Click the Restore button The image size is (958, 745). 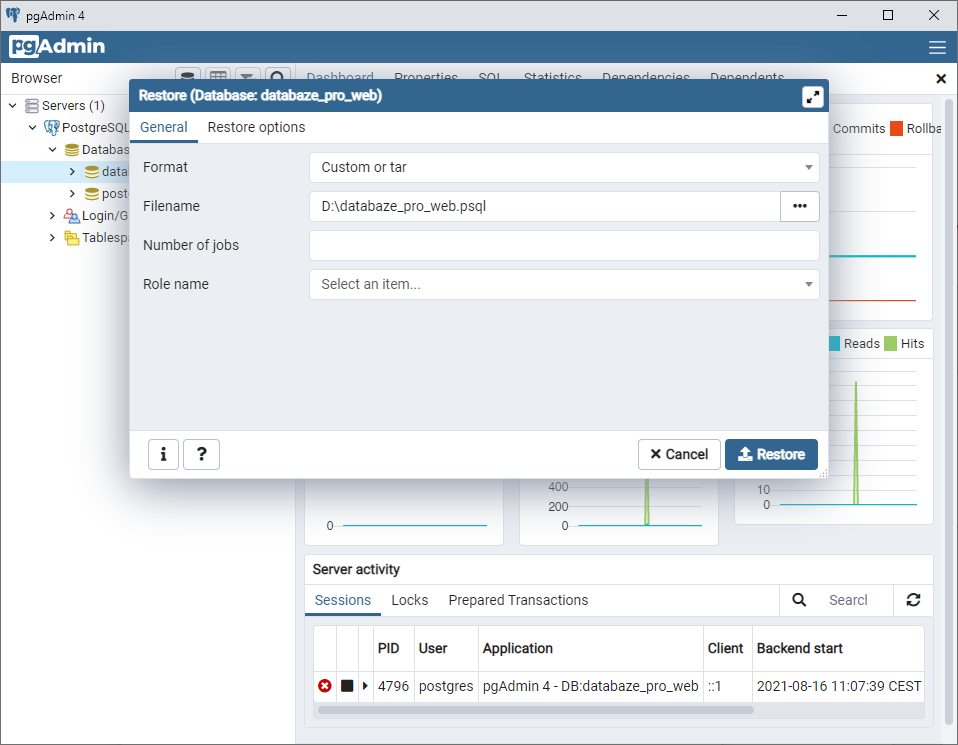(771, 454)
